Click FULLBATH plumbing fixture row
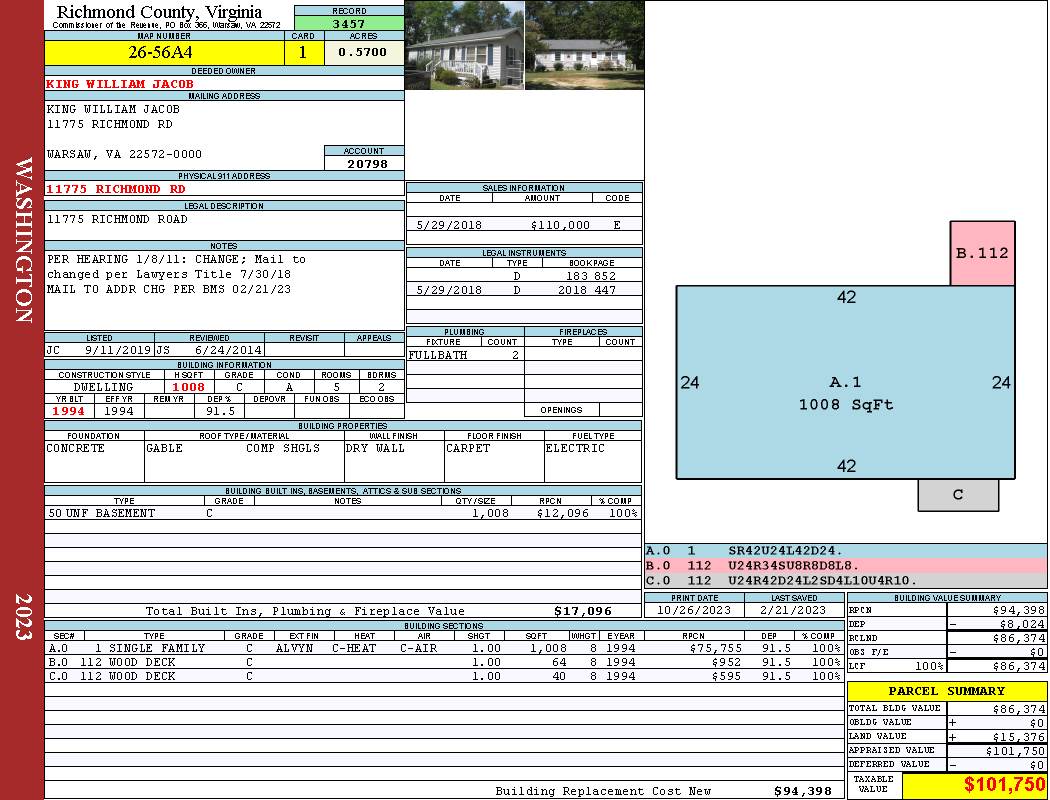 [464, 355]
